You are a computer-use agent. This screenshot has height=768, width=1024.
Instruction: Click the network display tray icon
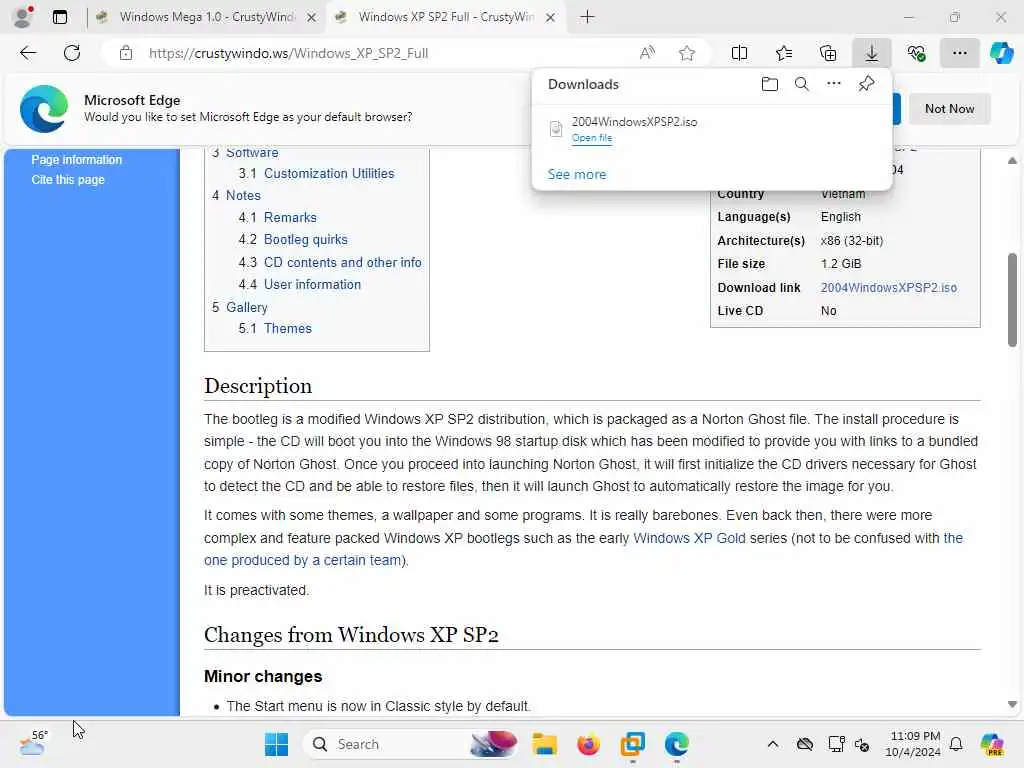836,744
